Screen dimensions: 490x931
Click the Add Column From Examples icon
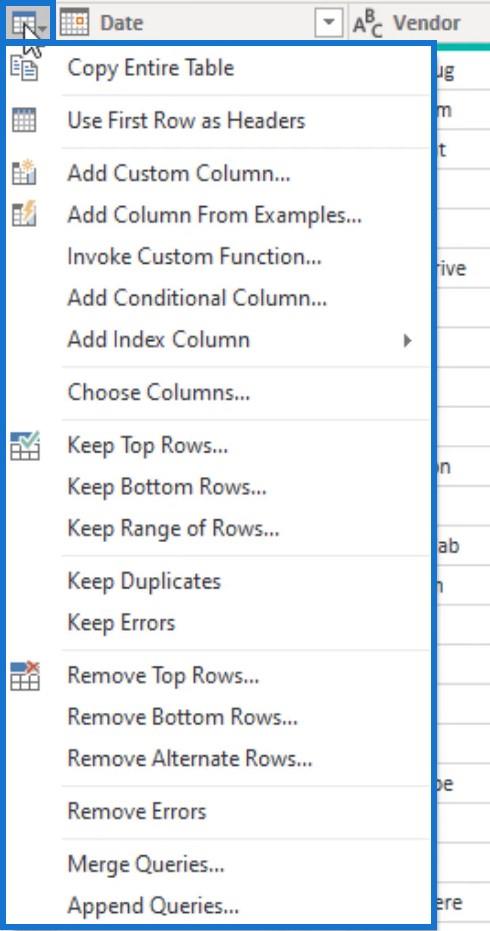click(x=24, y=214)
